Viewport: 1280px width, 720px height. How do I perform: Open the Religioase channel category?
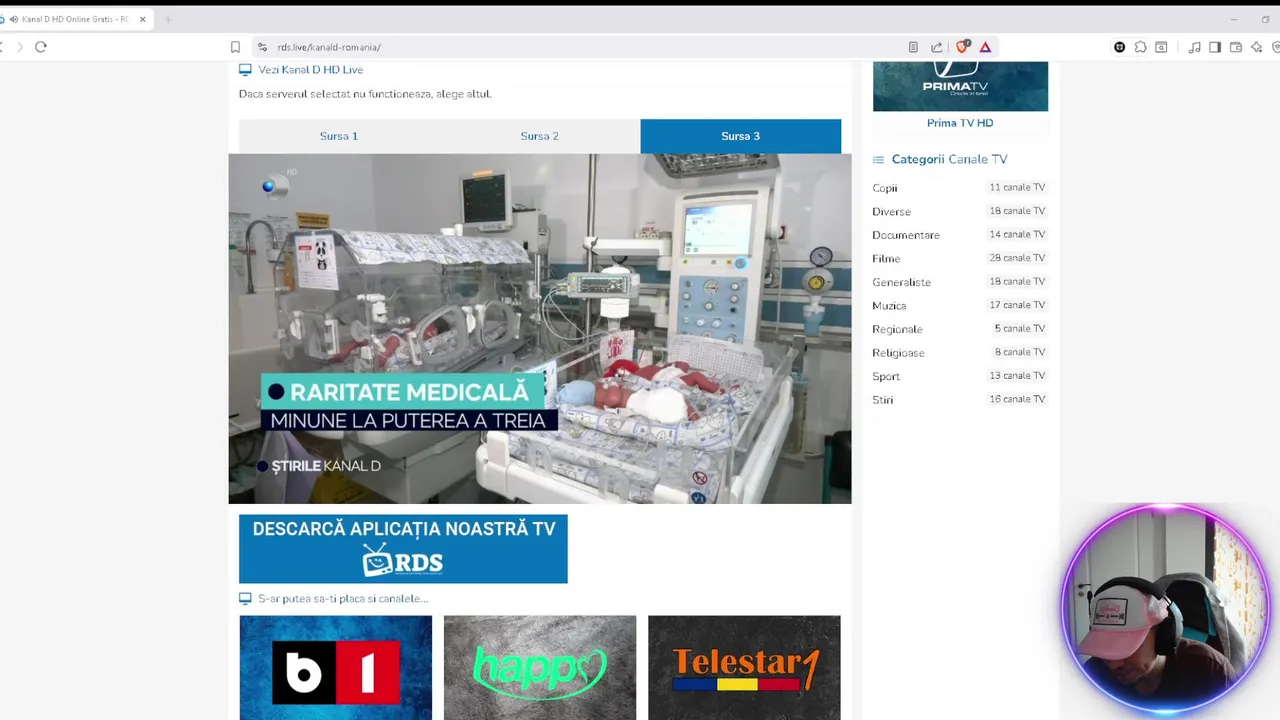coord(898,353)
